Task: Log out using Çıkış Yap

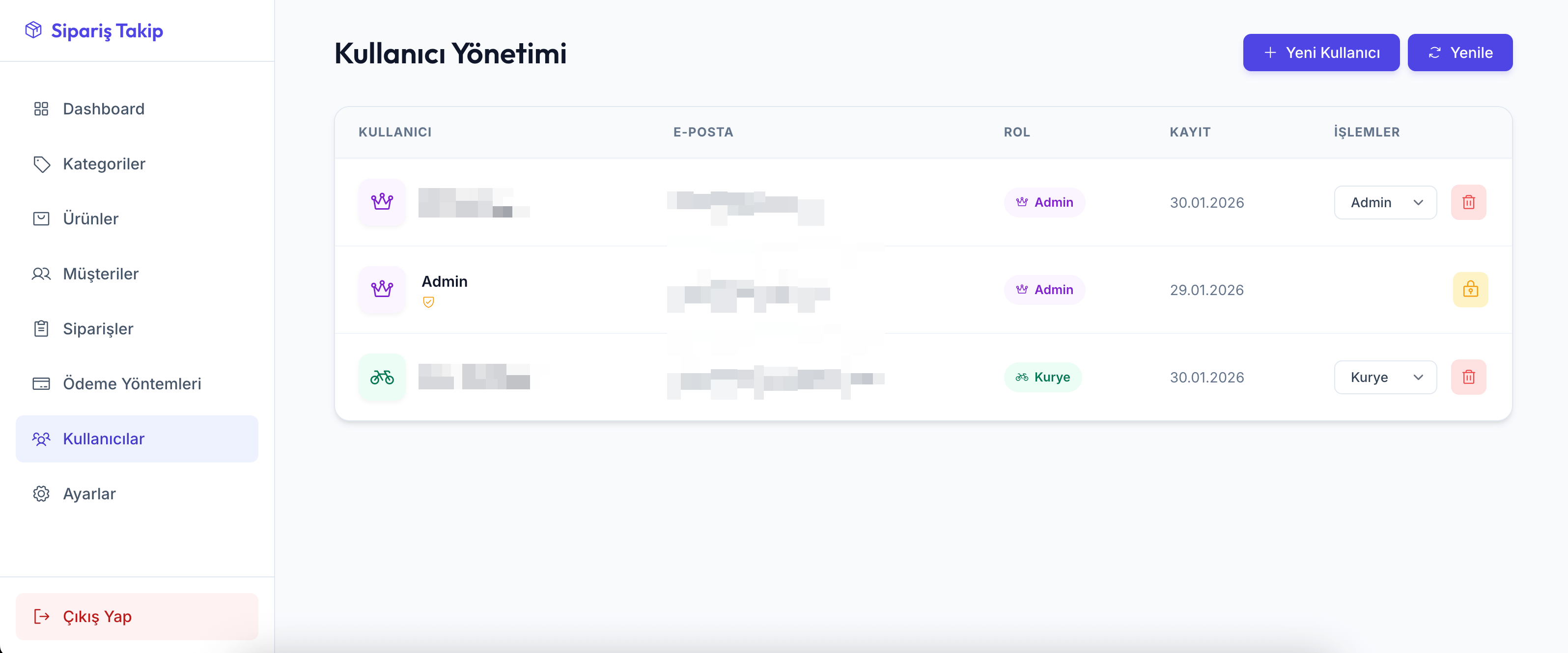Action: point(137,617)
